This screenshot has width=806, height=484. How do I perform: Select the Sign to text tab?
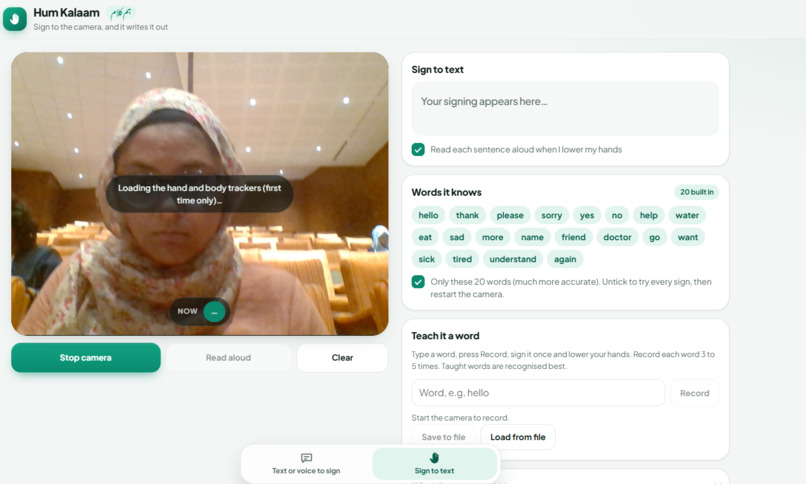434,463
